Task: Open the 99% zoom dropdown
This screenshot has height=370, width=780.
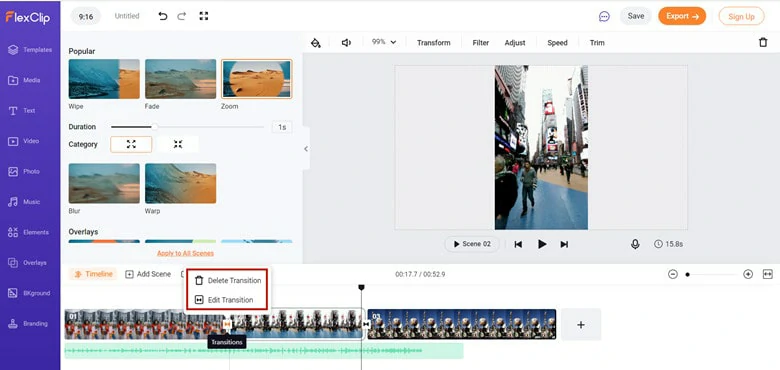Action: (x=384, y=42)
